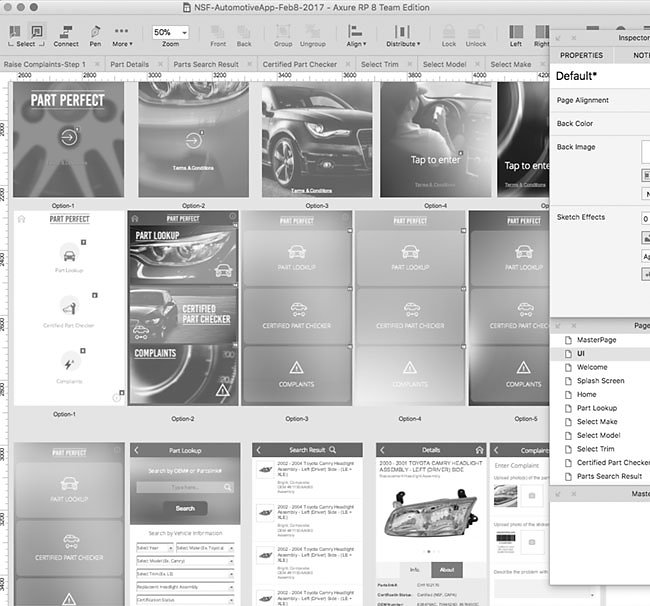
Task: Click the Default style name
Action: (x=576, y=76)
